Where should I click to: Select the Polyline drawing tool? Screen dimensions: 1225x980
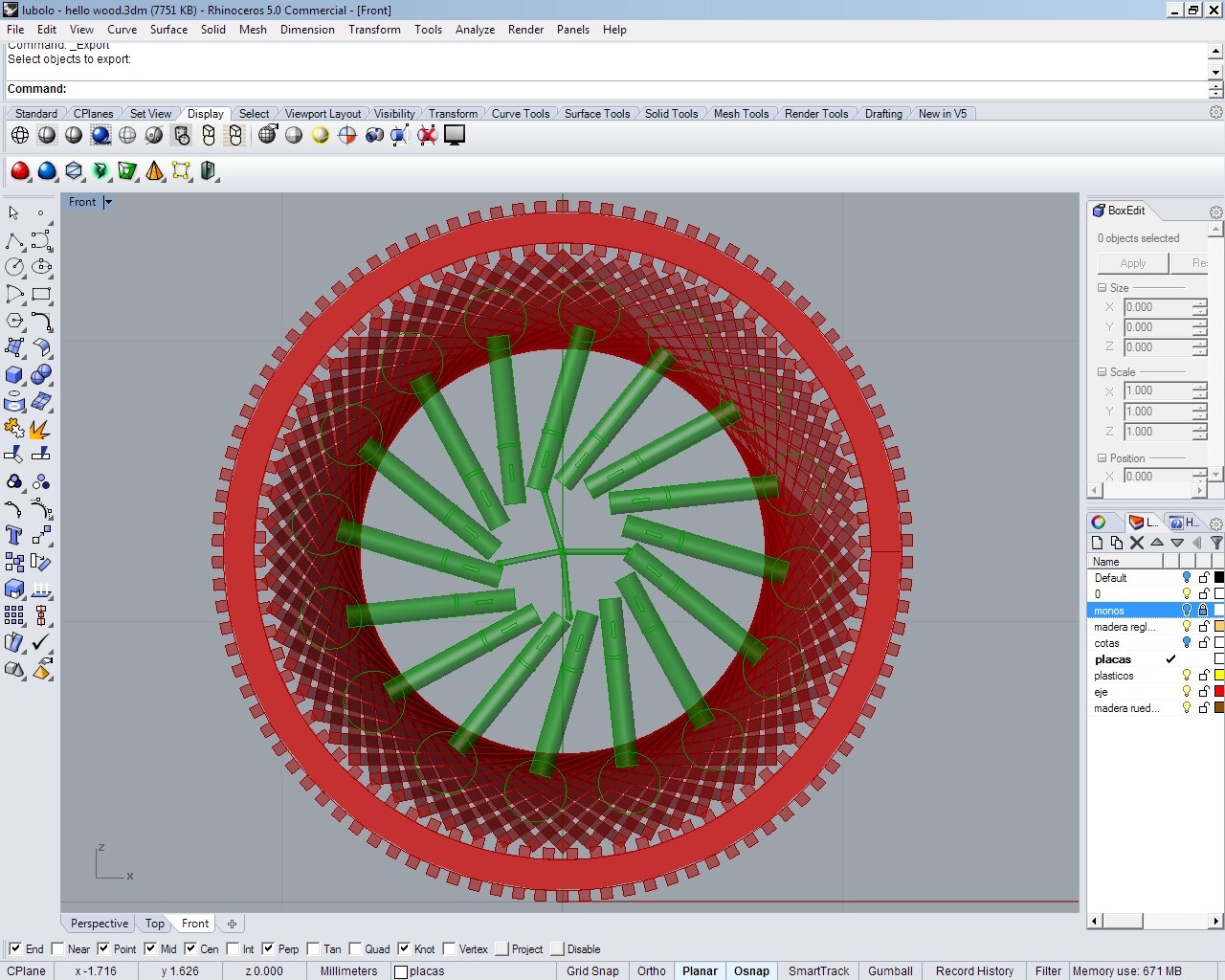14,240
